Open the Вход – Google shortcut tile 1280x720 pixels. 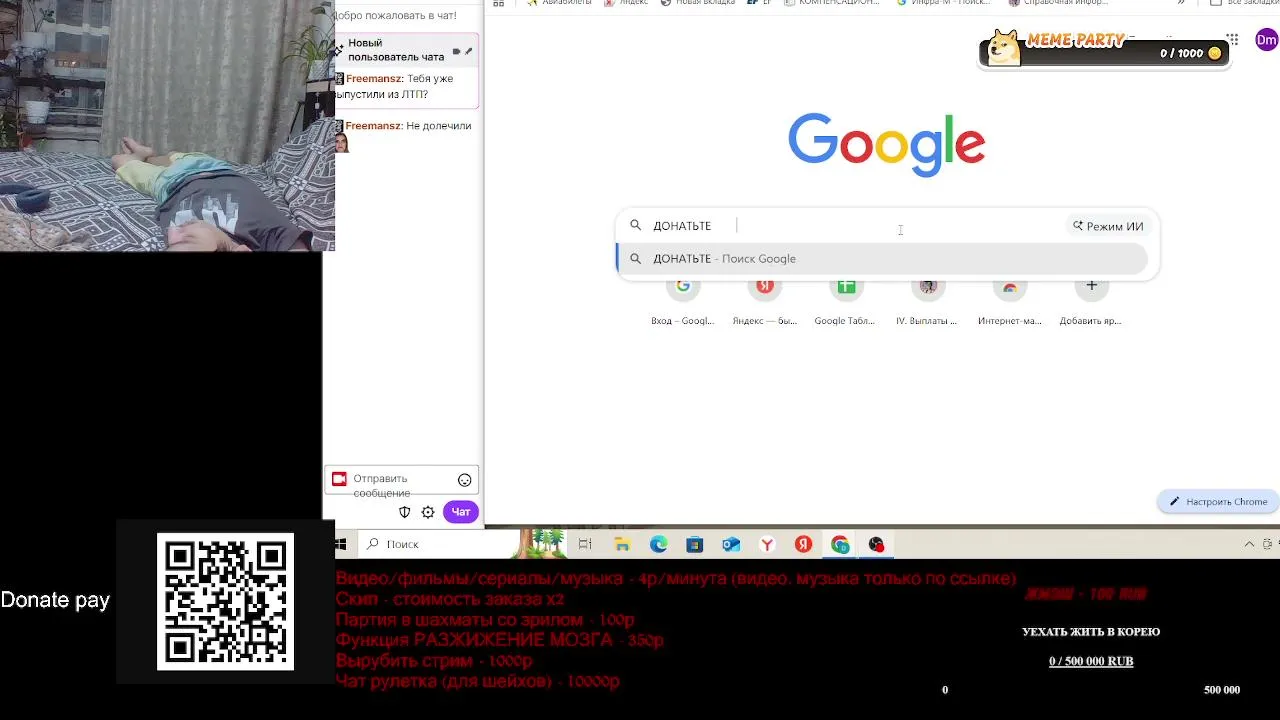point(683,301)
